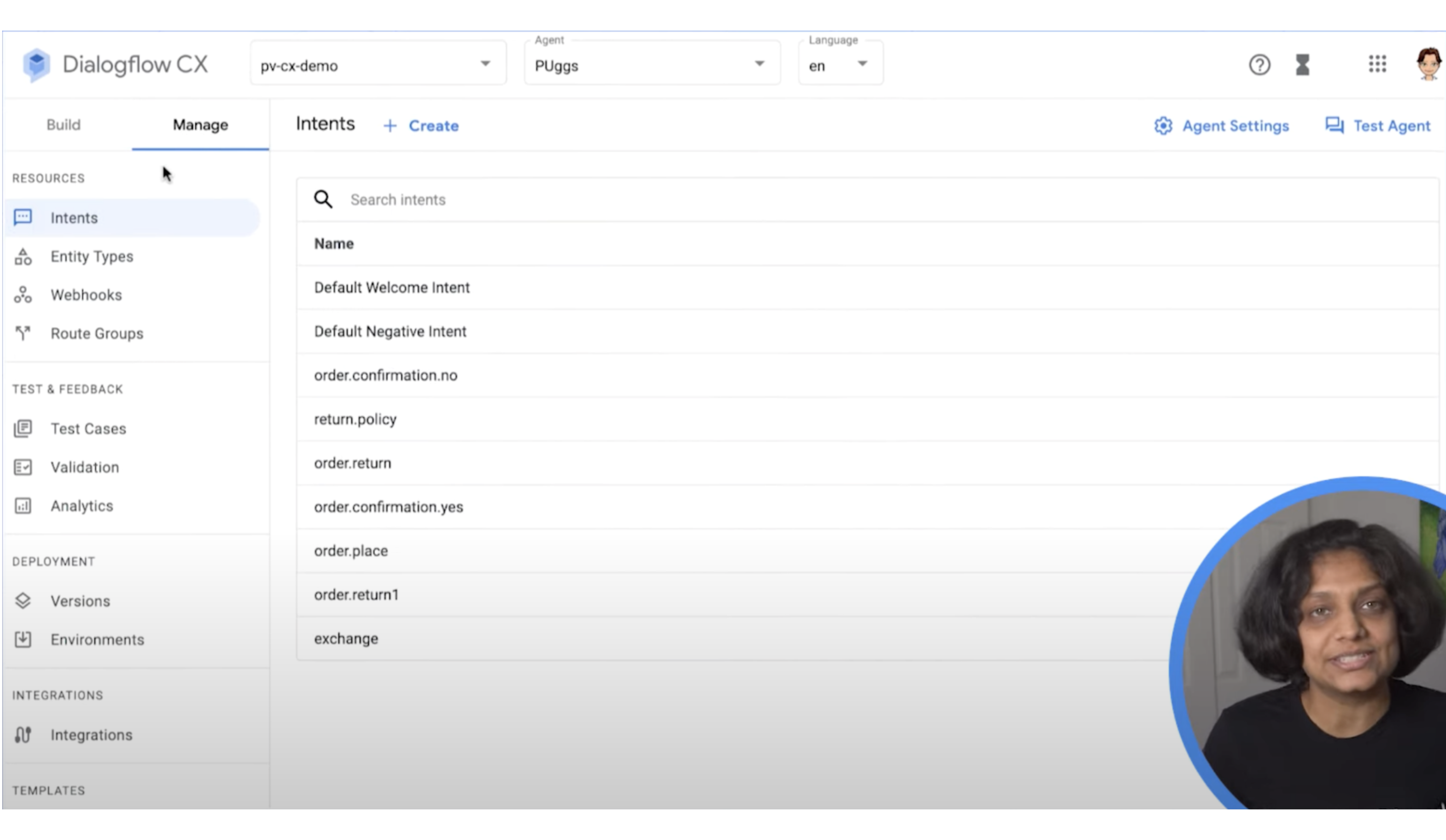1446x840 pixels.
Task: Click the Route Groups fork icon
Action: point(23,333)
